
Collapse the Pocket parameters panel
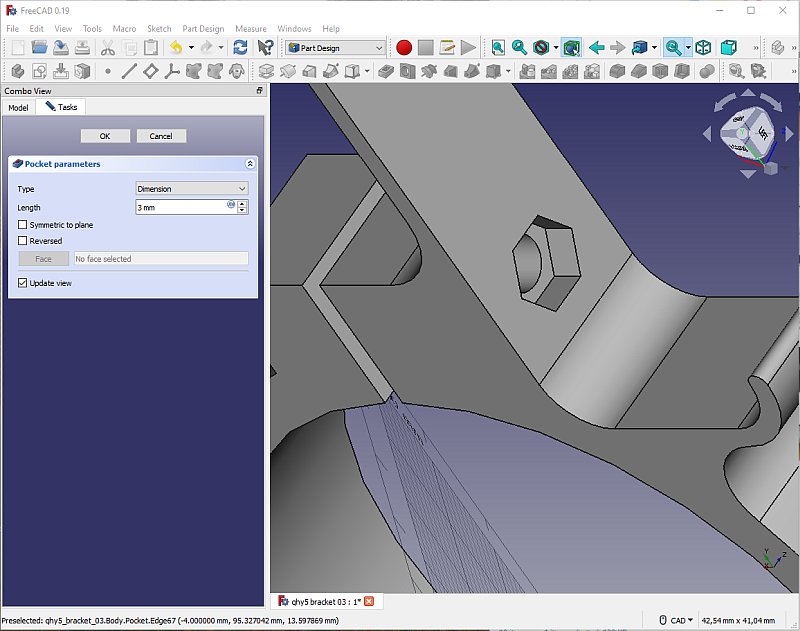250,164
